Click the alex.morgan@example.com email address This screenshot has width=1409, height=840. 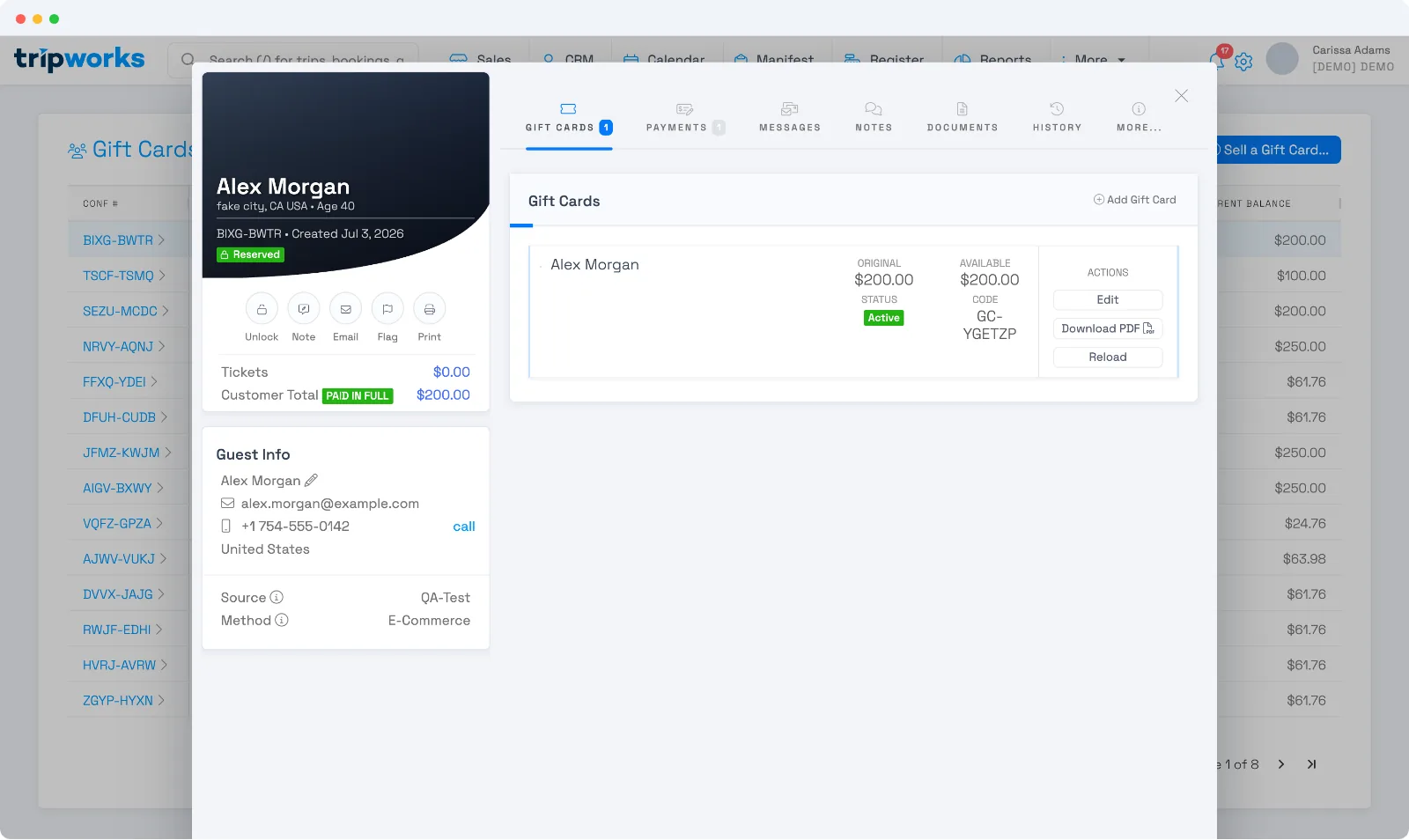[330, 504]
